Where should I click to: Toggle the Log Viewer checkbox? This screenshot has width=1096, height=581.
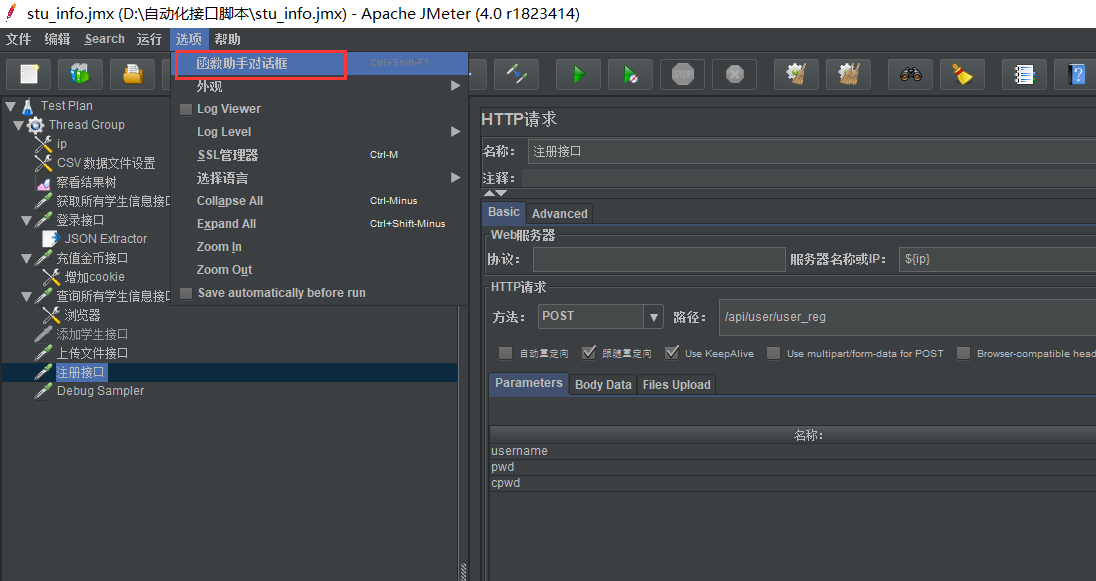[186, 109]
